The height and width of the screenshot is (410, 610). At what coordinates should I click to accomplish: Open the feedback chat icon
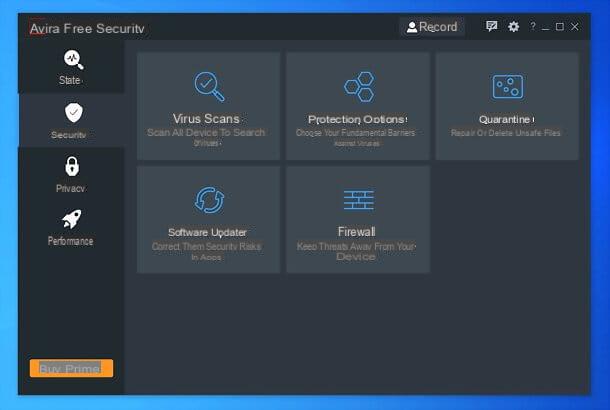(x=491, y=26)
